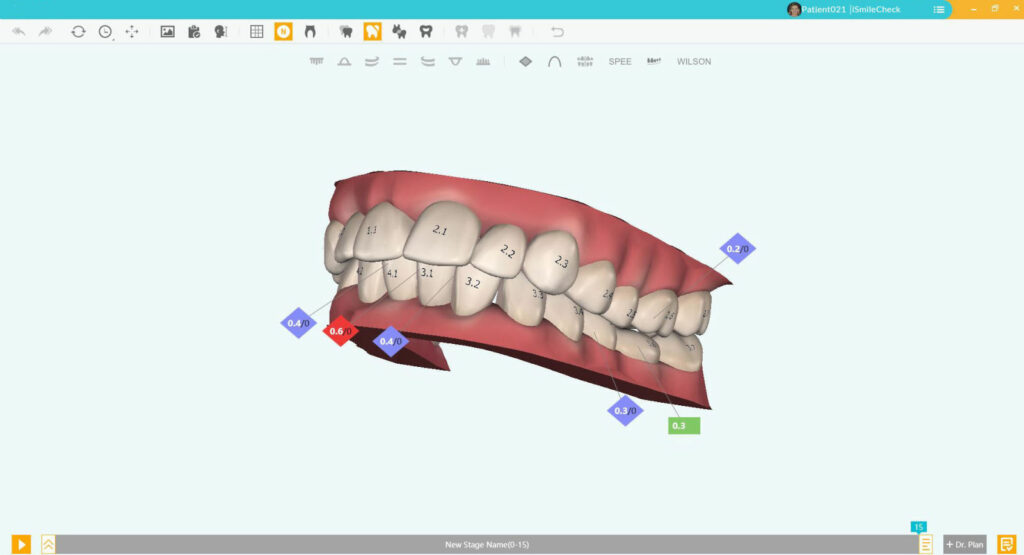Image resolution: width=1024 pixels, height=555 pixels.
Task: Open the orange notes icon at bottom right
Action: click(1006, 544)
